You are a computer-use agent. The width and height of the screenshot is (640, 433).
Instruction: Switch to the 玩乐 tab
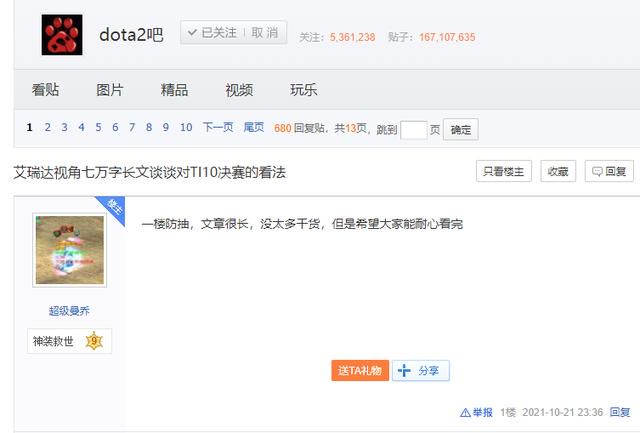click(x=304, y=90)
